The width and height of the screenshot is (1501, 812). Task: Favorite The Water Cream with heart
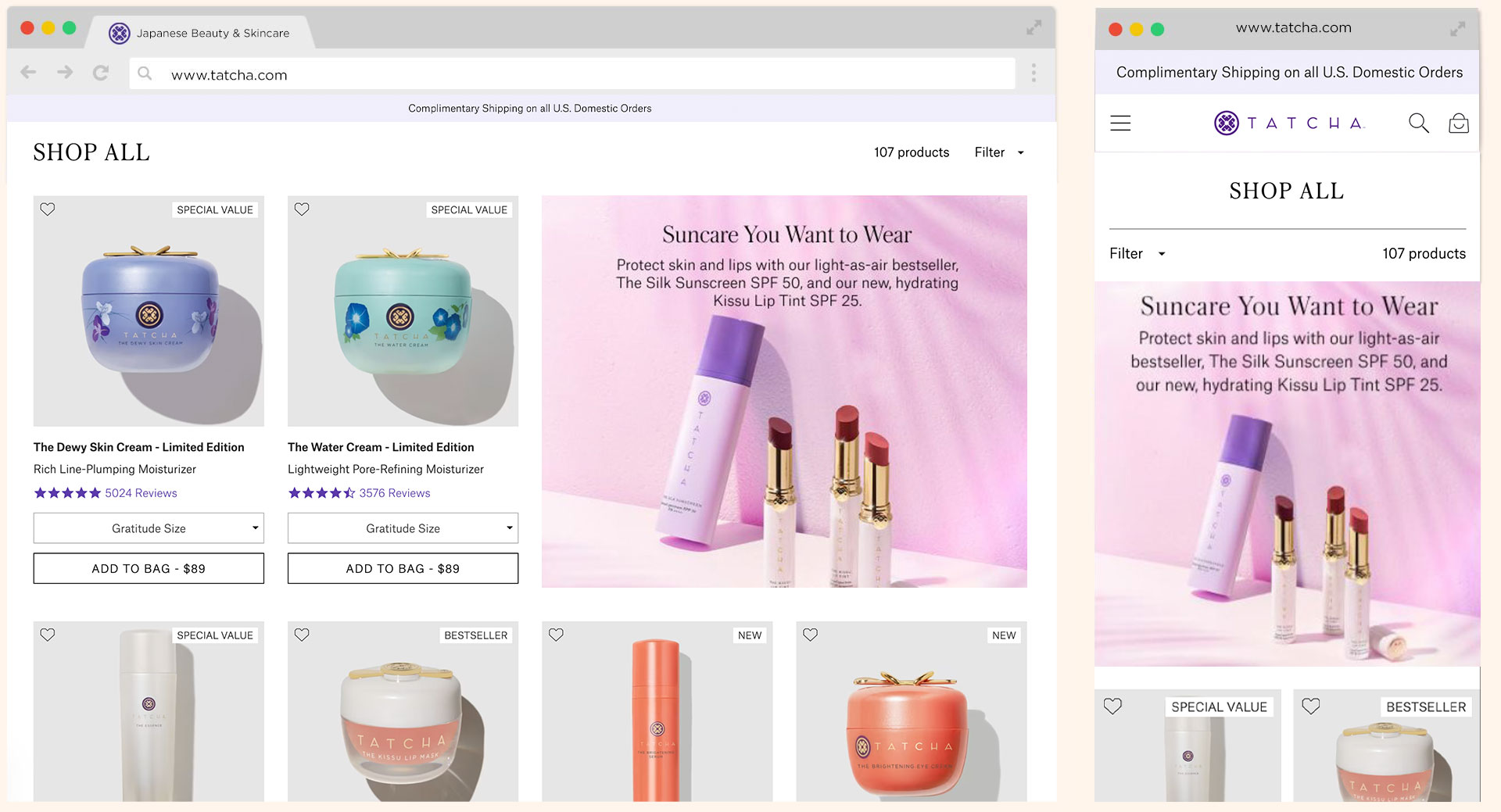tap(302, 209)
